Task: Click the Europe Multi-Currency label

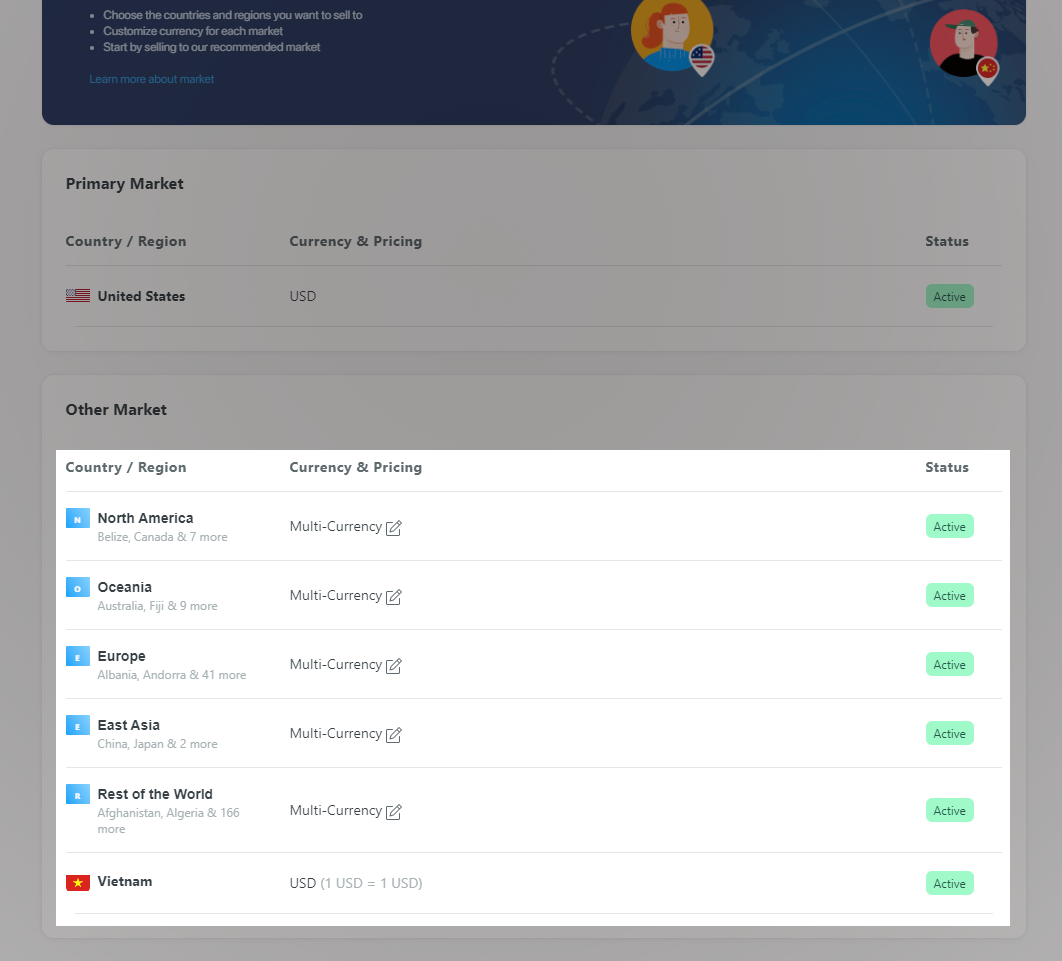Action: [x=336, y=665]
